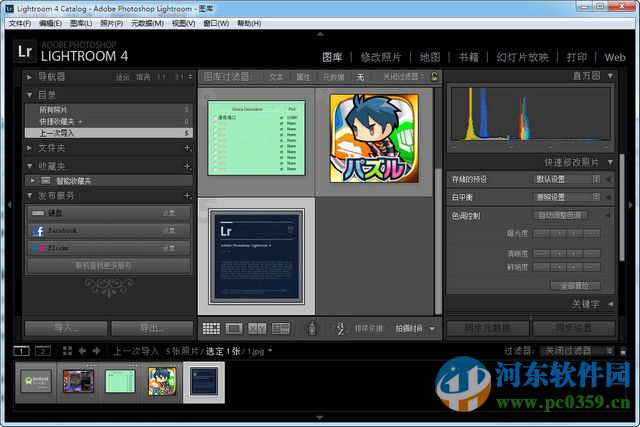This screenshot has height=427, width=640.
Task: Collapse the 直方图 histogram panel
Action: (610, 76)
